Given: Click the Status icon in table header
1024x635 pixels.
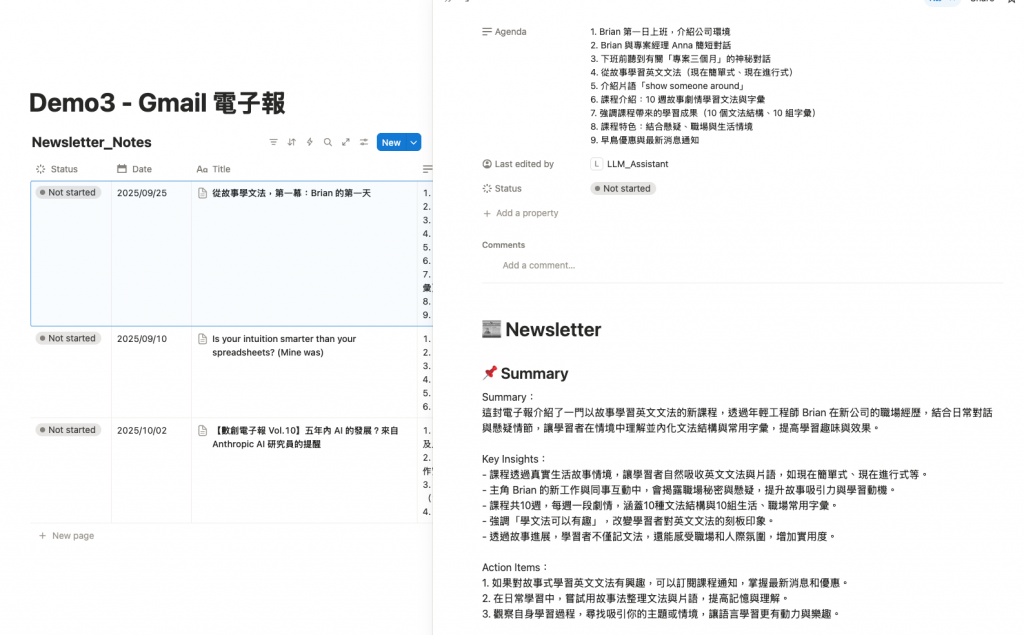Looking at the screenshot, I should 40,169.
